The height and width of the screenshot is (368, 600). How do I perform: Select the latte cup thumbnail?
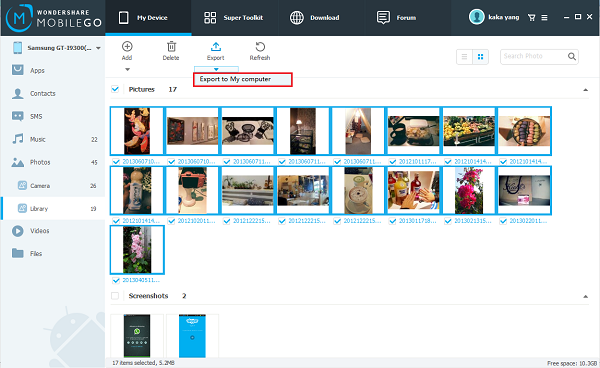click(x=358, y=191)
